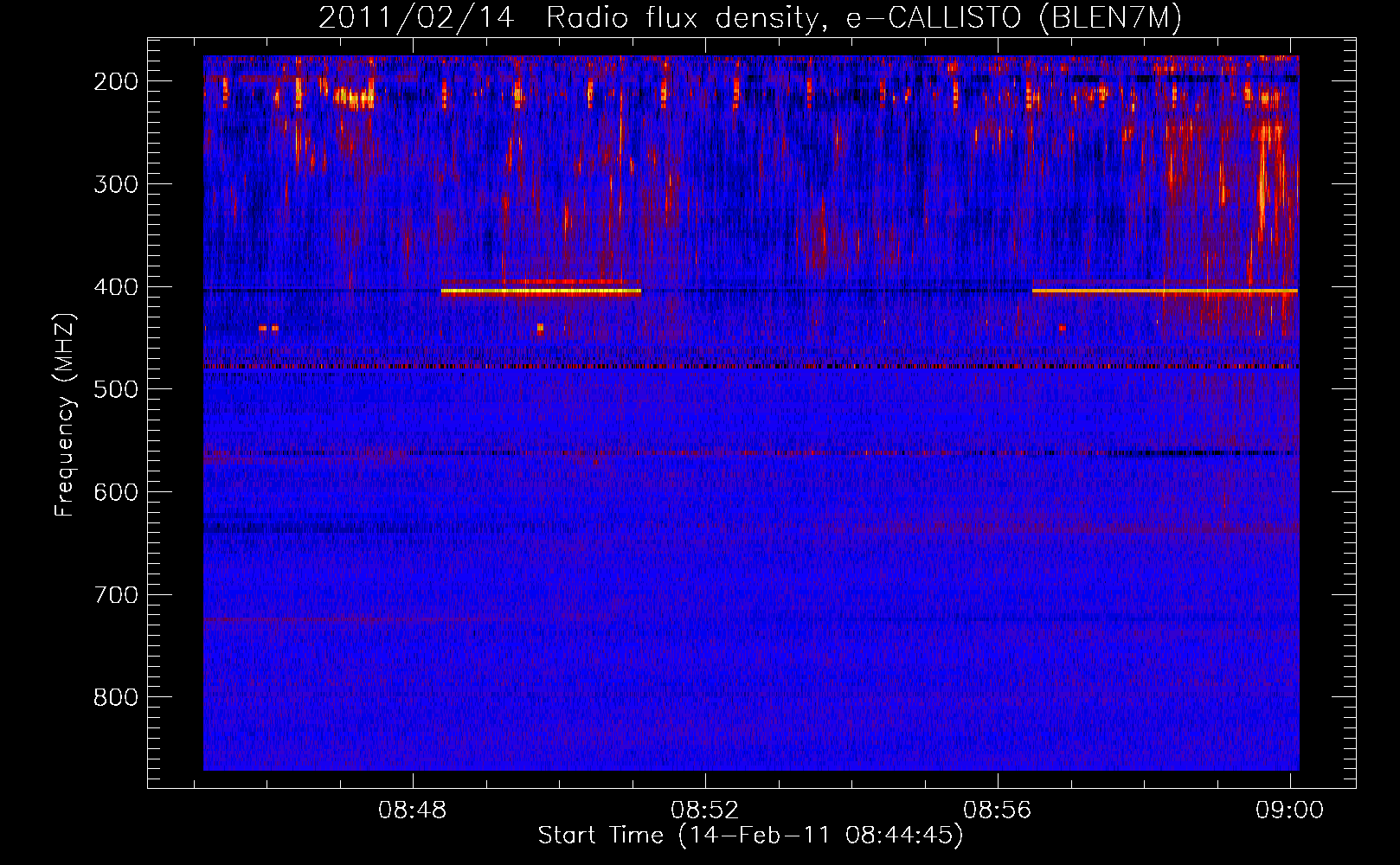Click the 700 frequency tick label
Screen dimensions: 1400x865
tap(116, 595)
